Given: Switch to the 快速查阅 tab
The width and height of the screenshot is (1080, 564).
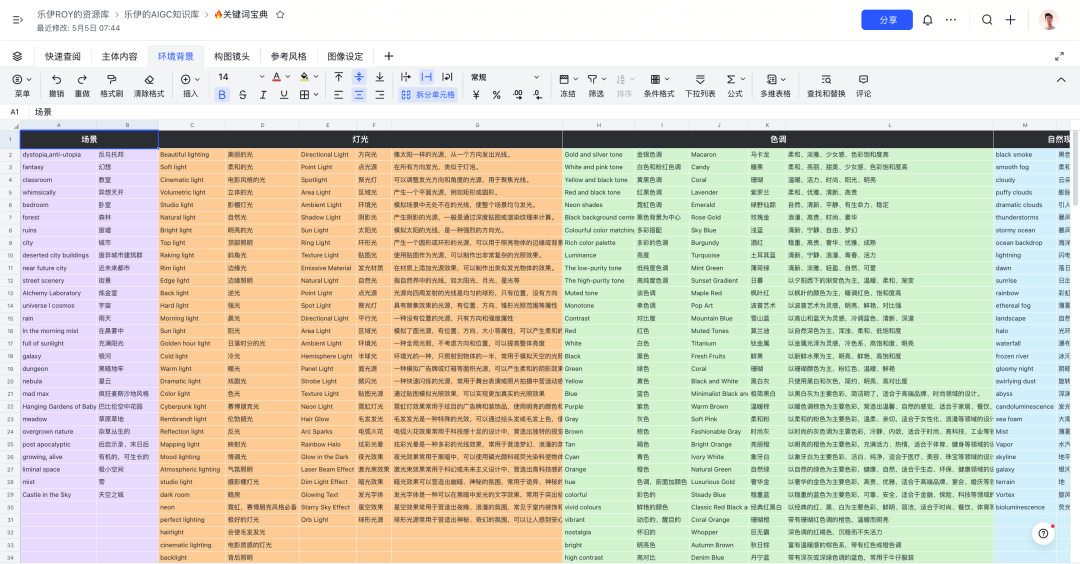Looking at the screenshot, I should (x=63, y=56).
